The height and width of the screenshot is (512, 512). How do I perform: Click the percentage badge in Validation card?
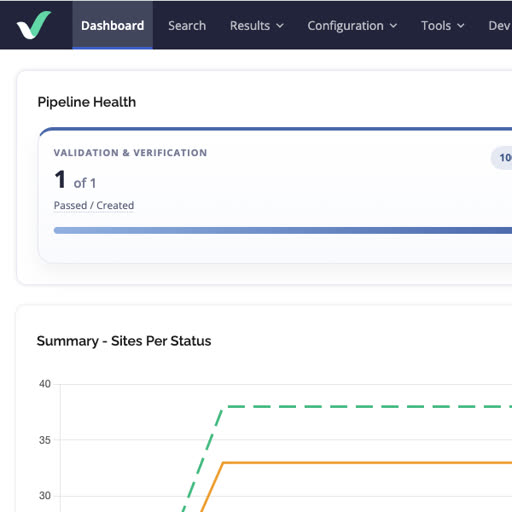pyautogui.click(x=502, y=158)
